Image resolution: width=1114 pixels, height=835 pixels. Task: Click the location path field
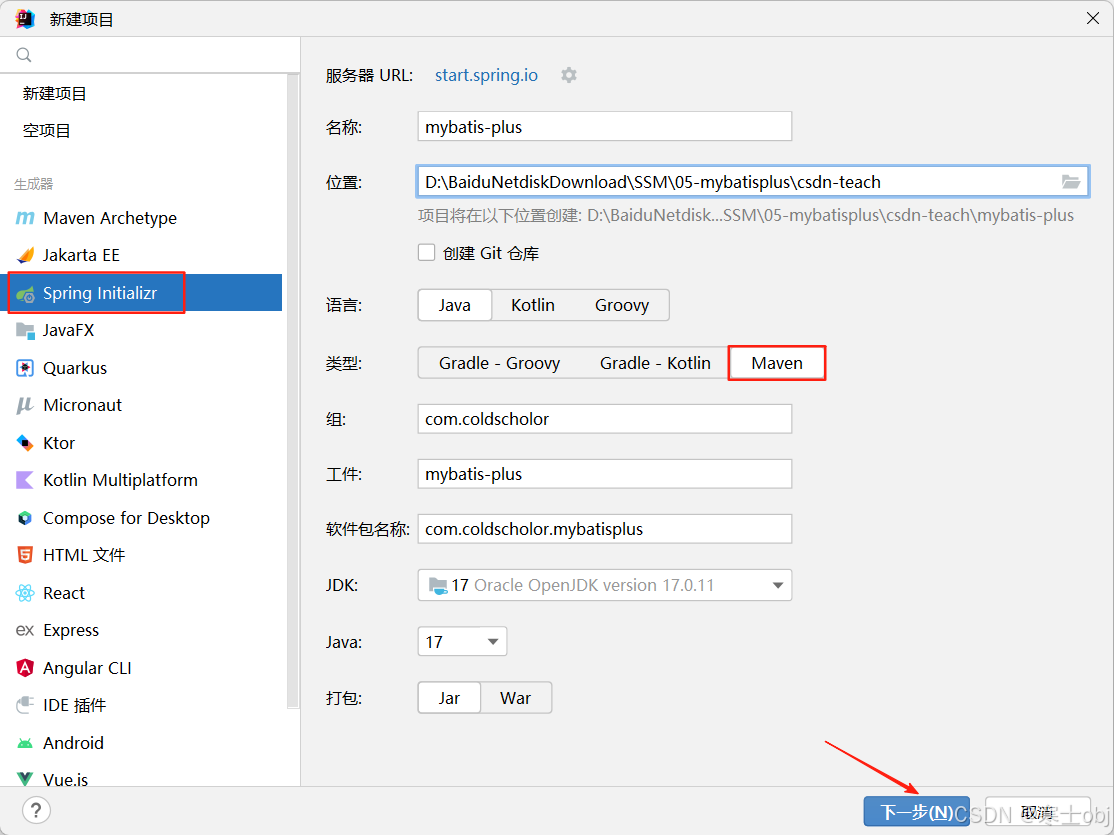click(x=752, y=182)
